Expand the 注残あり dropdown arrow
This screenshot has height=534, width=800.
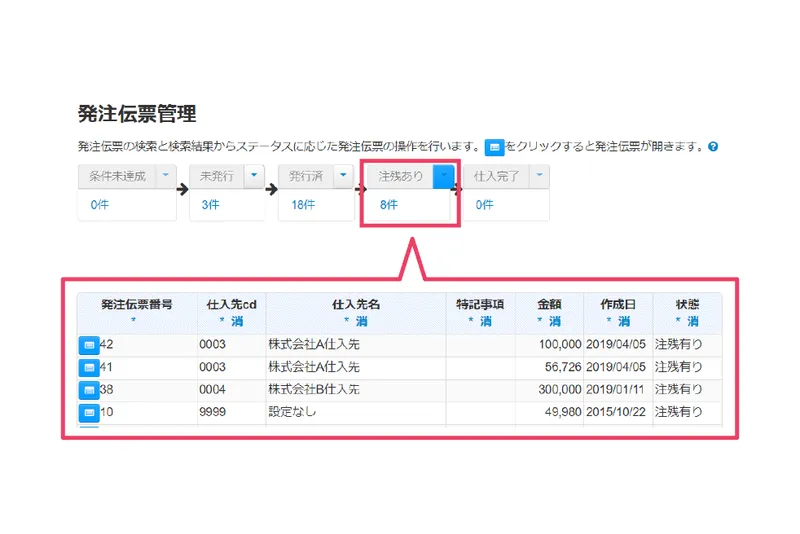pos(443,176)
